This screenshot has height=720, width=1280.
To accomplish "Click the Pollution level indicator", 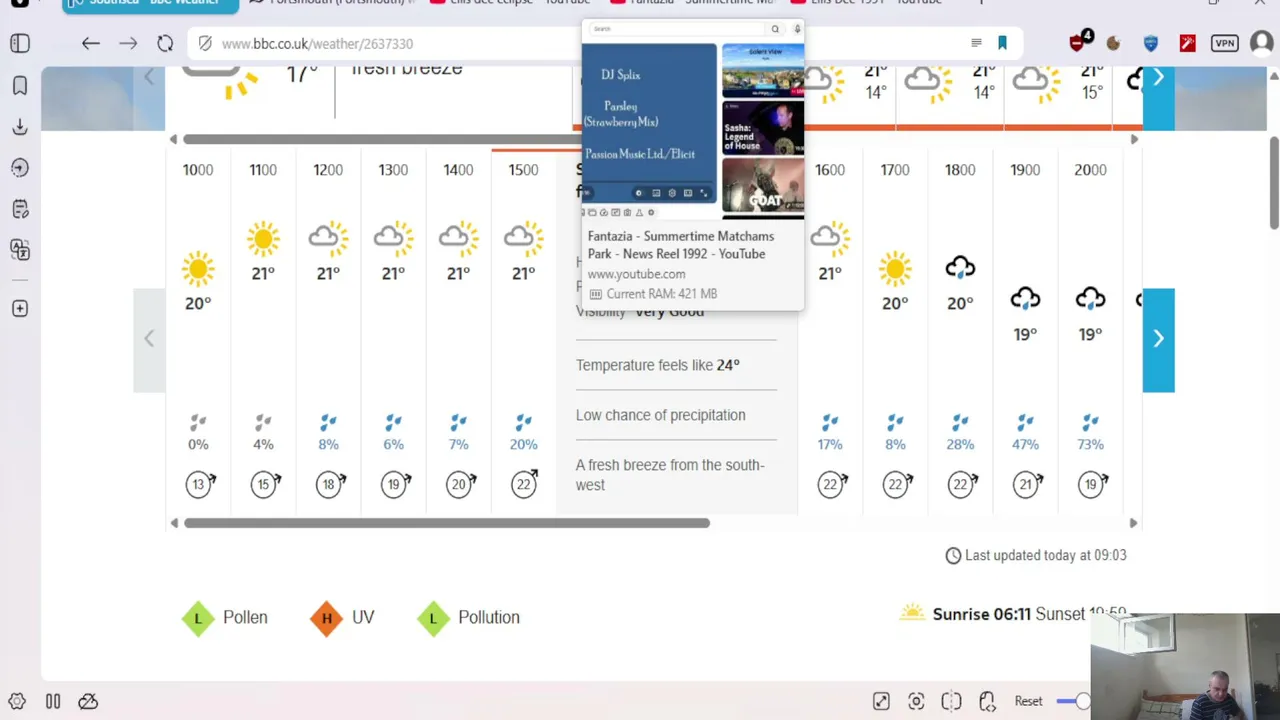I will tap(469, 618).
